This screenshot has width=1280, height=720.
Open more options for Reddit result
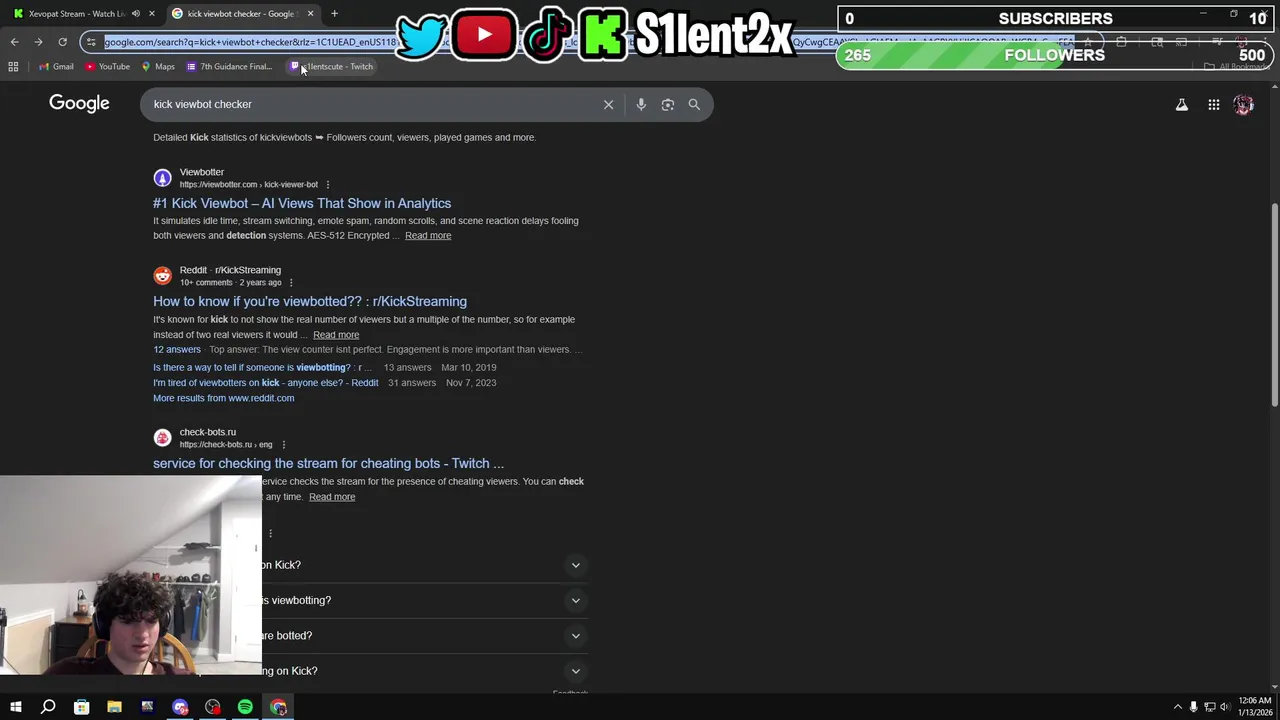click(293, 283)
